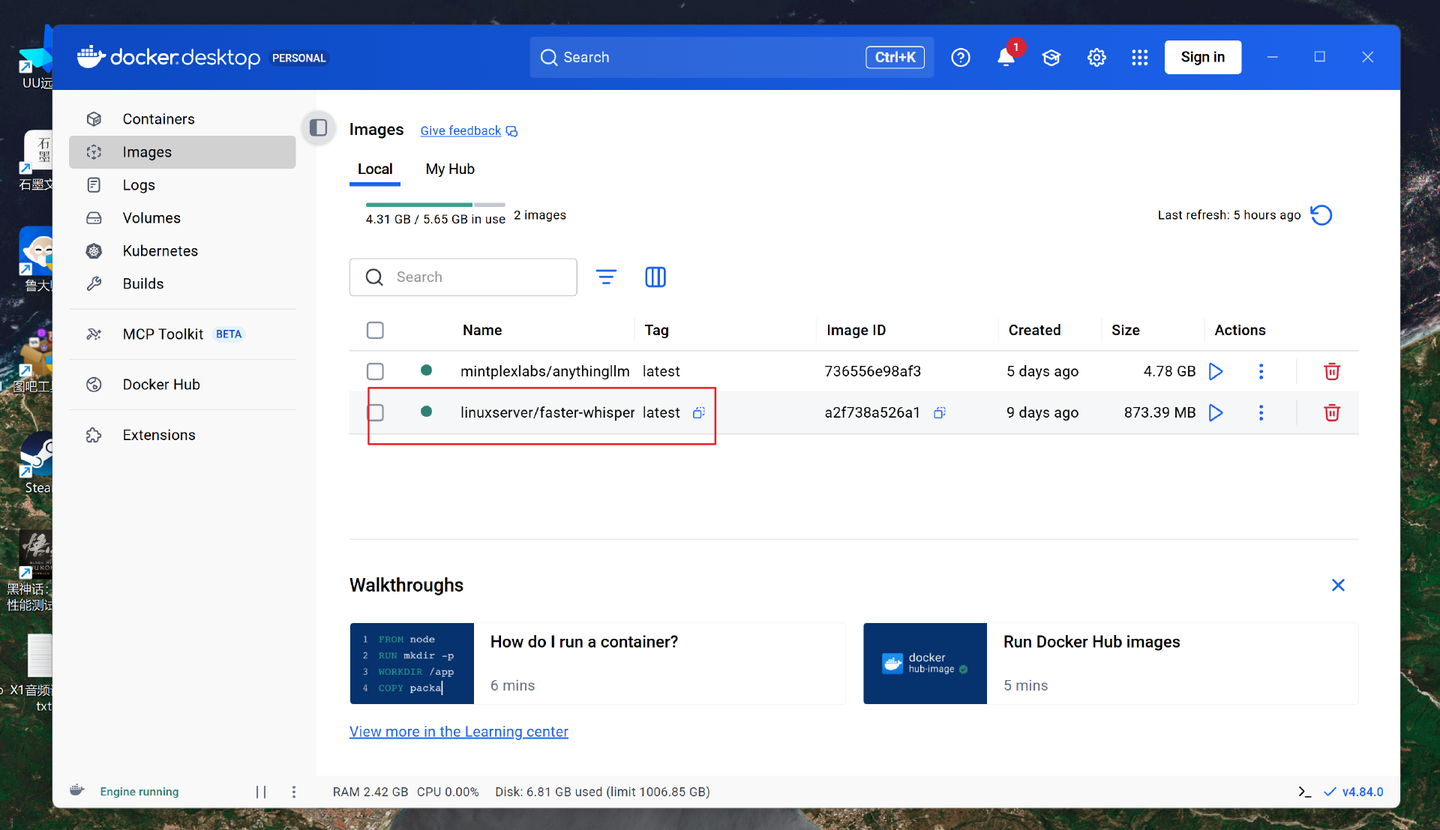The image size is (1440, 830).
Task: Open the apps grid menu icon
Action: pyautogui.click(x=1140, y=58)
